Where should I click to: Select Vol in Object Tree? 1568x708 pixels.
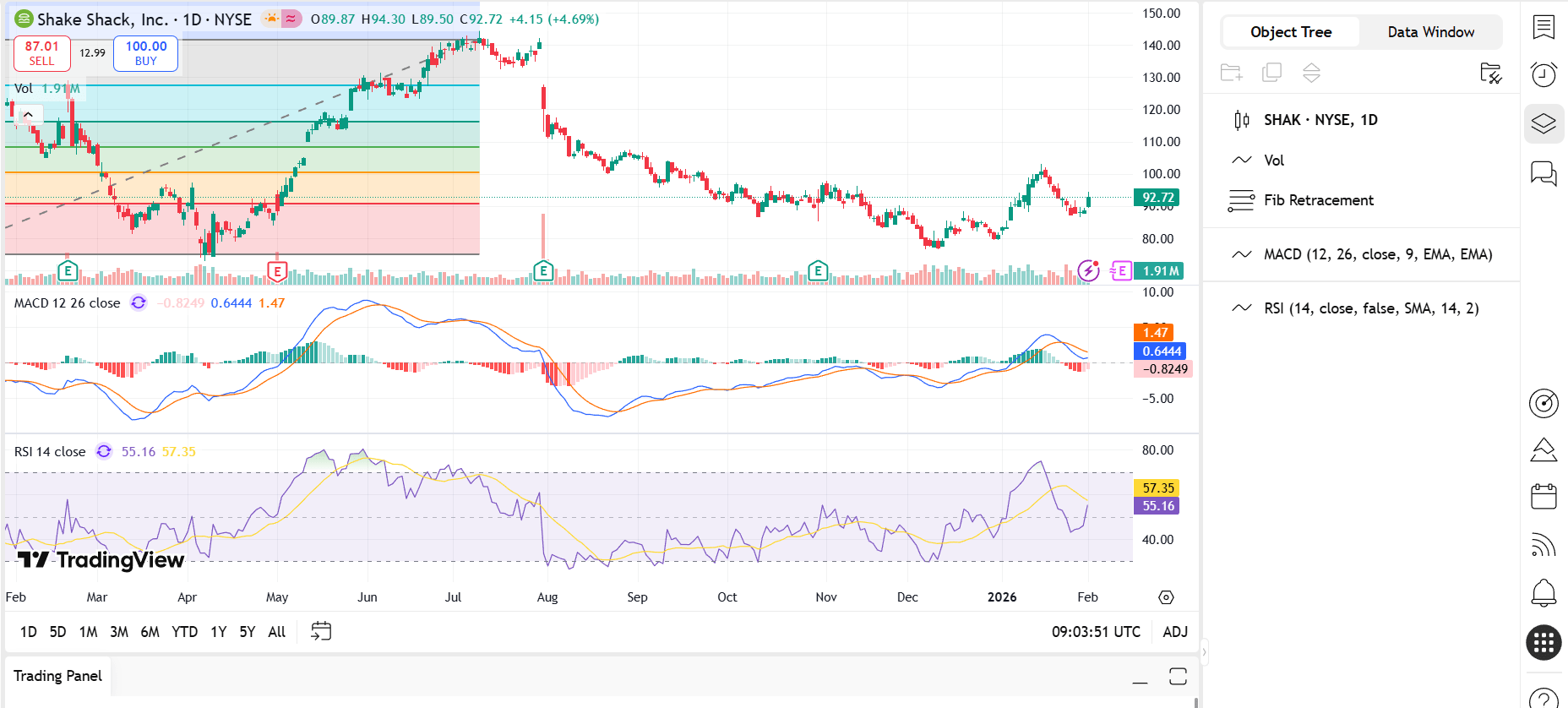tap(1362, 161)
